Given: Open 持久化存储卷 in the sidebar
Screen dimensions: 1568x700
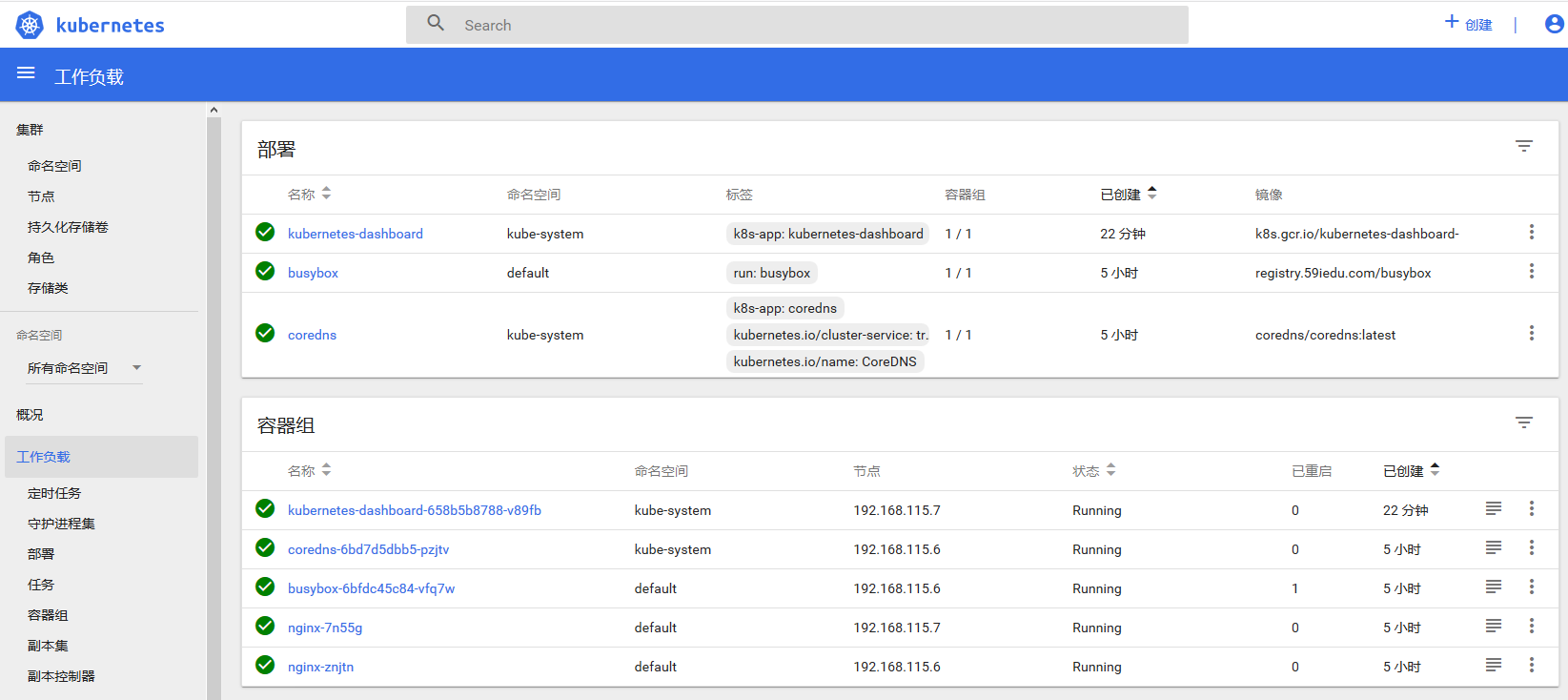Looking at the screenshot, I should tap(68, 227).
